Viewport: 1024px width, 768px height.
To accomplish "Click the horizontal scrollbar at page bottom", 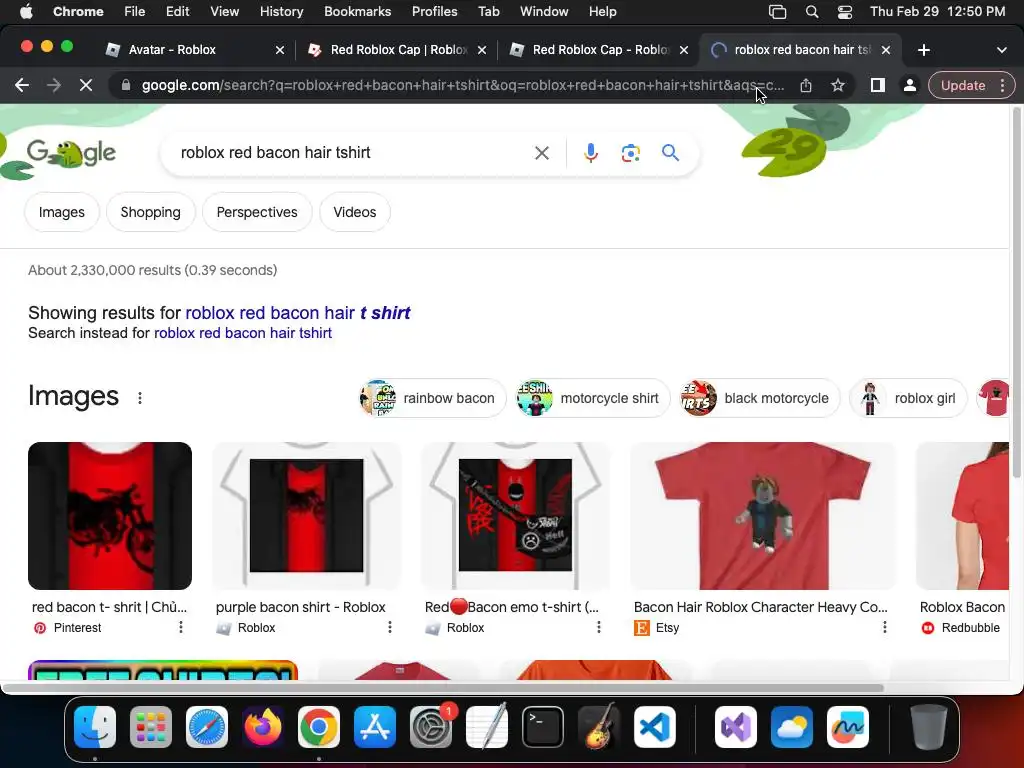I will click(x=443, y=688).
